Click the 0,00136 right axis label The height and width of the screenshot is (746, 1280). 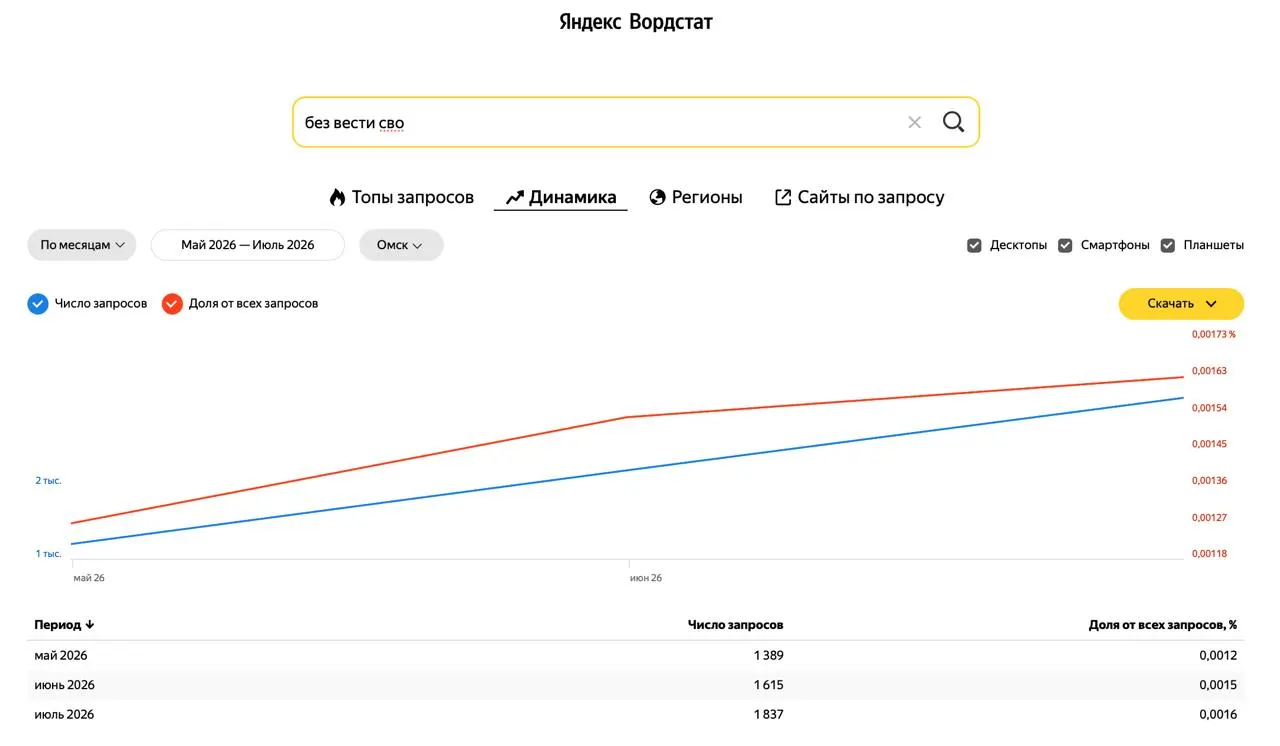click(1209, 481)
